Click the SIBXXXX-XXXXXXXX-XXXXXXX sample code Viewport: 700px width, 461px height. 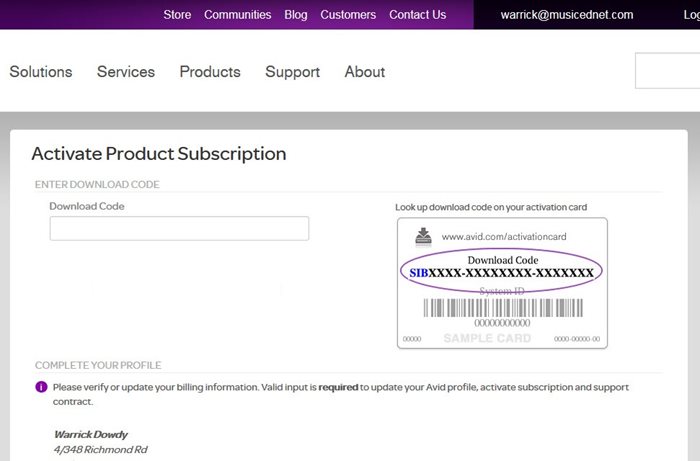(x=501, y=273)
